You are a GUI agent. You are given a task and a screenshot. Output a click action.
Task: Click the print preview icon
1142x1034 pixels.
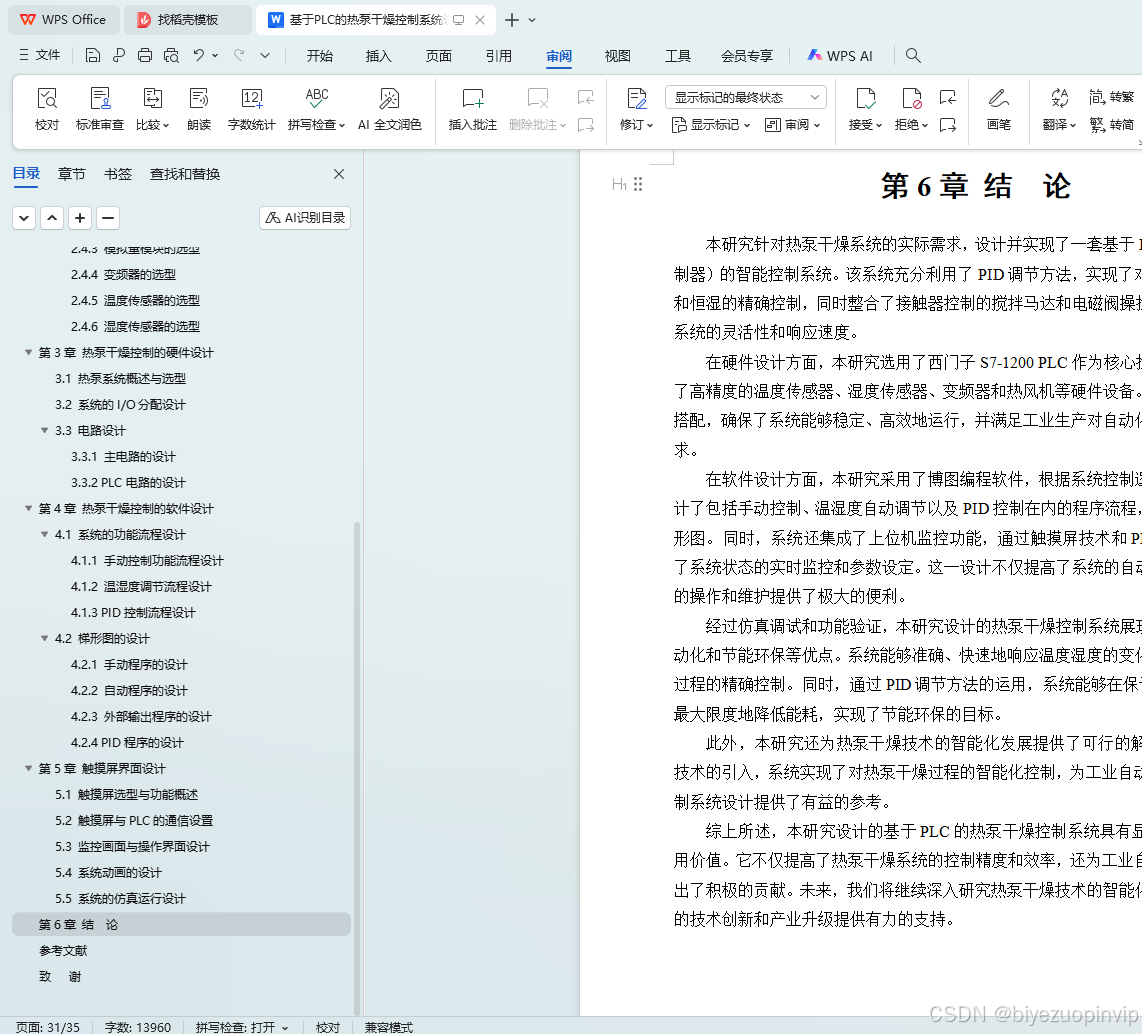[x=171, y=55]
